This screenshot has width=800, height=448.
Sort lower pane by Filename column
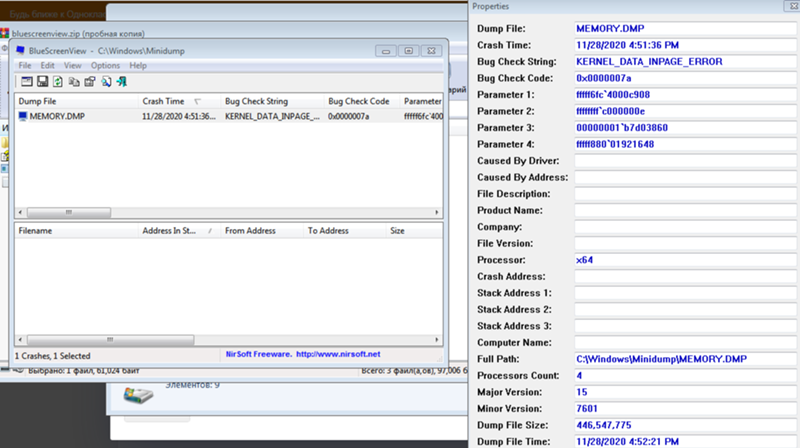[77, 231]
